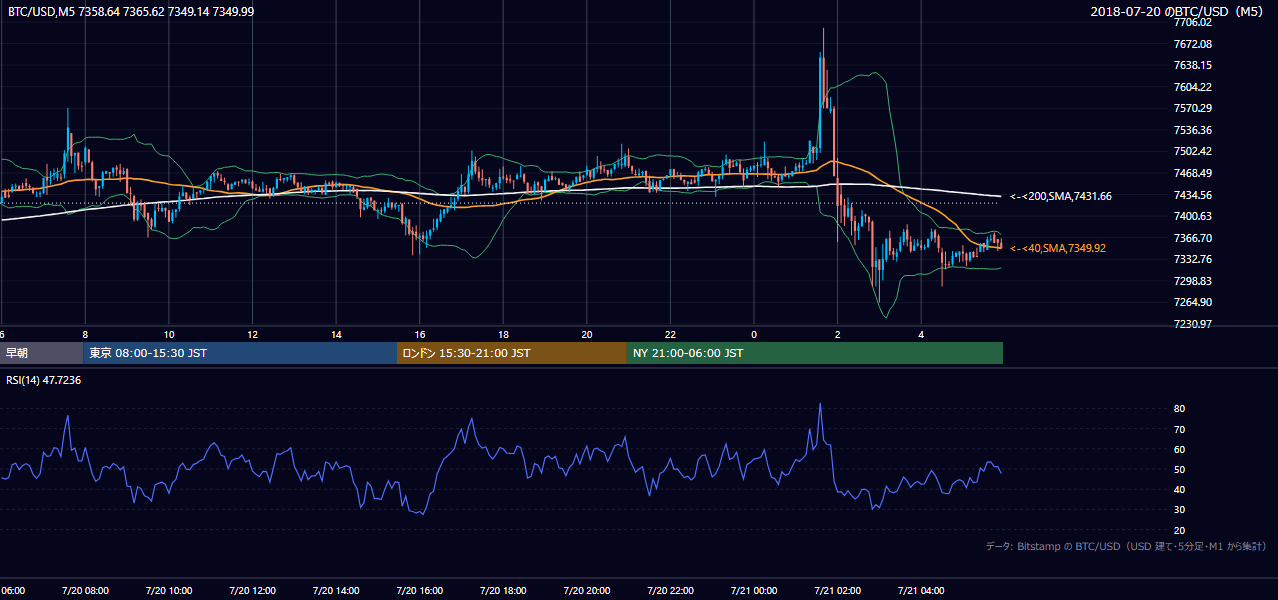Click hour tick 10 under price chart
This screenshot has width=1278, height=600.
[x=169, y=335]
